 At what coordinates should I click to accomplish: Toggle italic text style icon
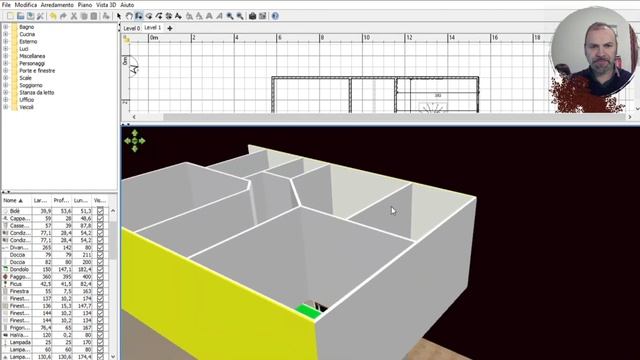[x=219, y=16]
